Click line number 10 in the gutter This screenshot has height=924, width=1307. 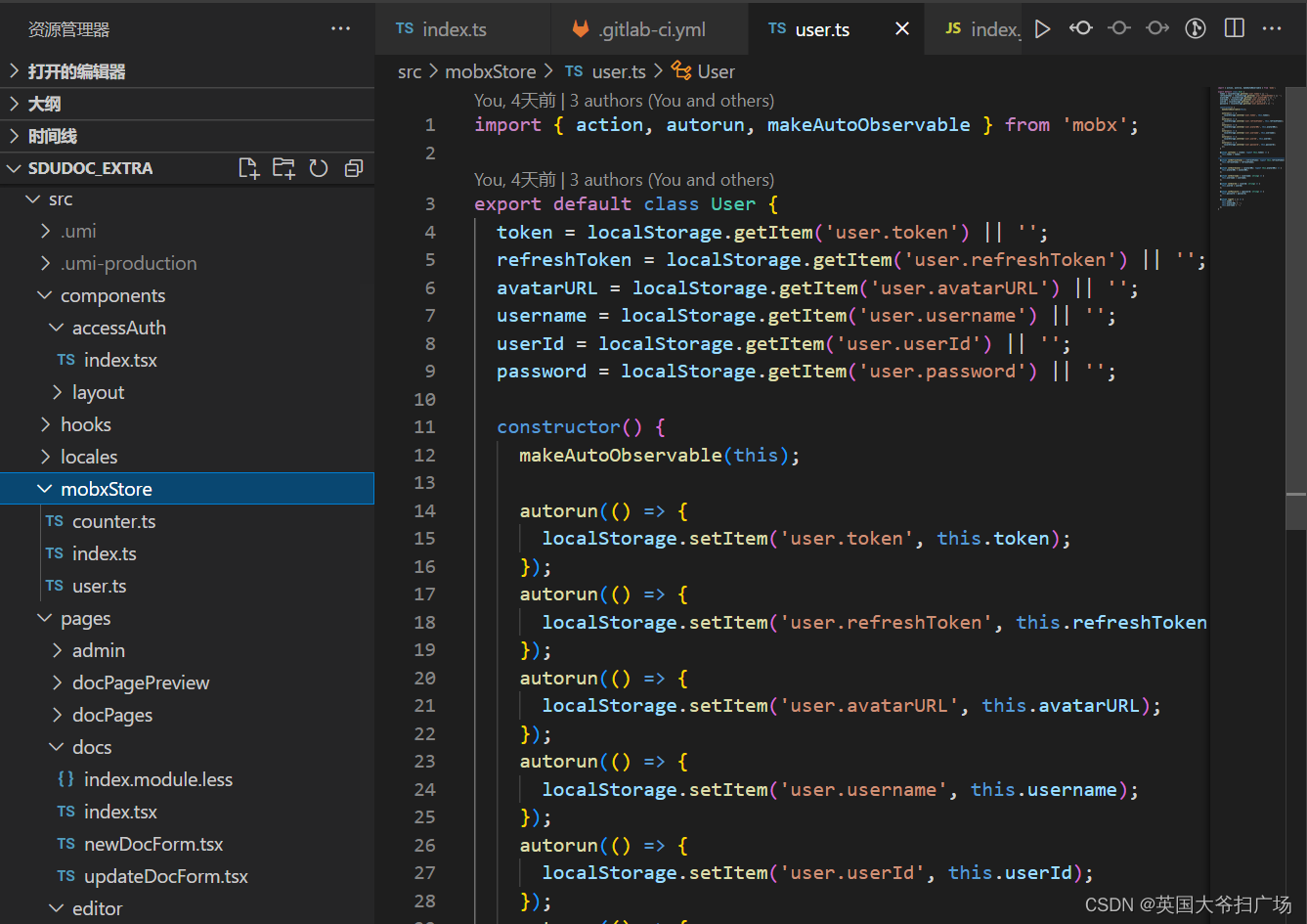[424, 399]
